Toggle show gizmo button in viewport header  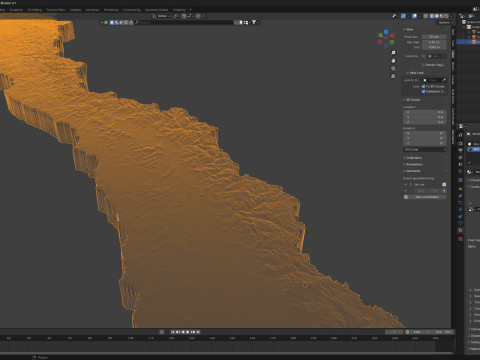tap(403, 16)
